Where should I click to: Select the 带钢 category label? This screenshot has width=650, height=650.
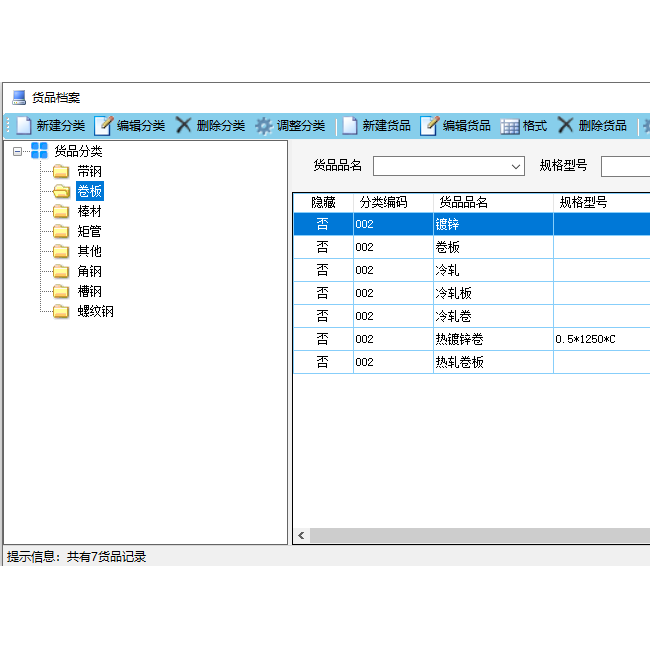point(90,171)
